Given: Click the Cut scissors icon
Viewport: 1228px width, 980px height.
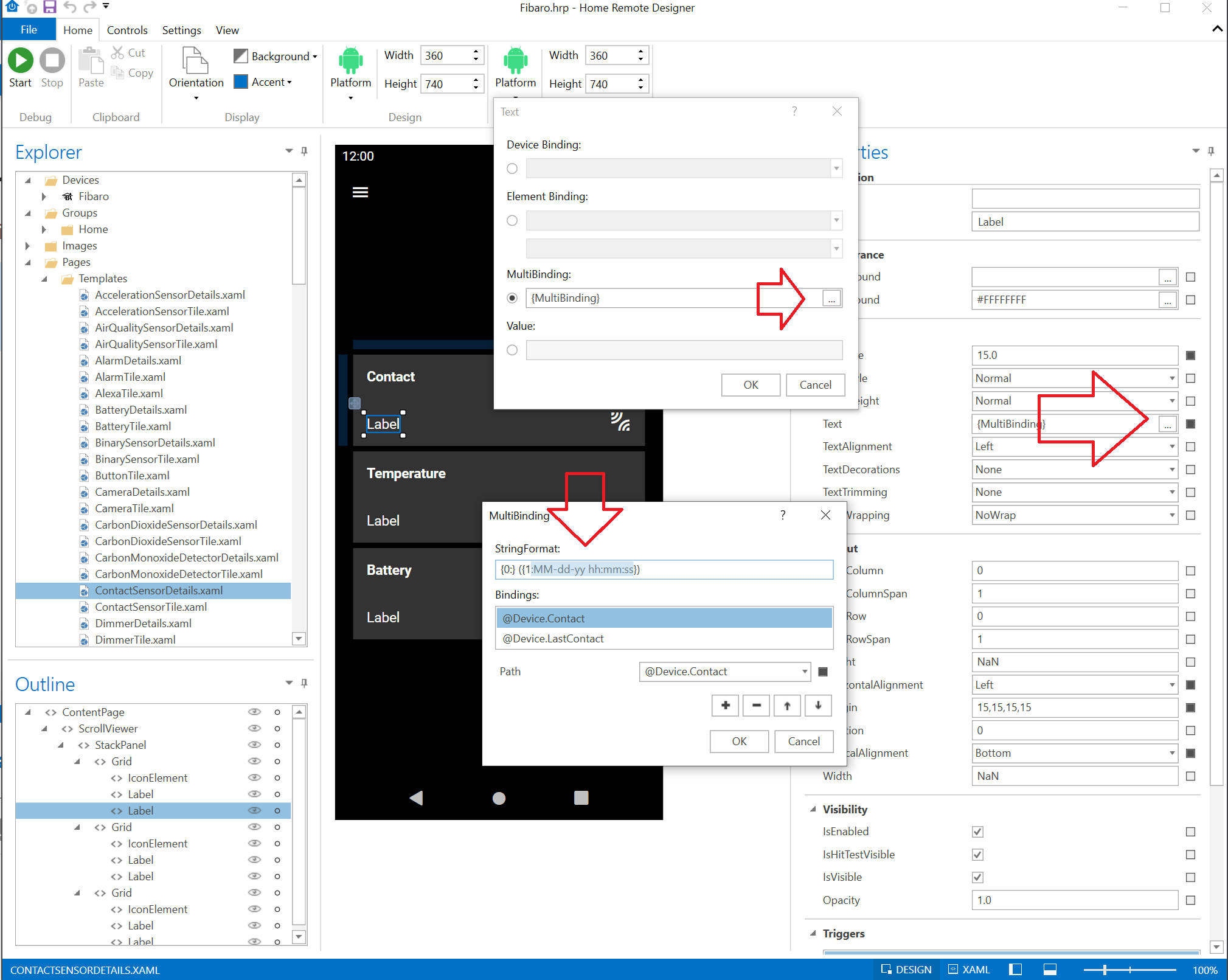Looking at the screenshot, I should click(x=117, y=53).
